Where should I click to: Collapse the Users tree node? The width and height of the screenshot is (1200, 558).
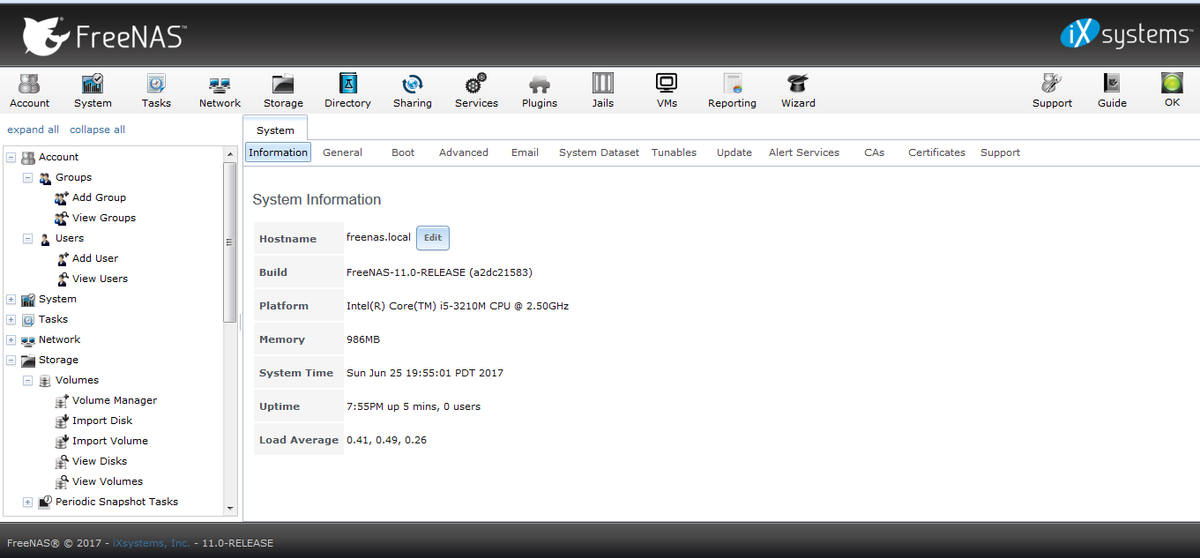[28, 238]
